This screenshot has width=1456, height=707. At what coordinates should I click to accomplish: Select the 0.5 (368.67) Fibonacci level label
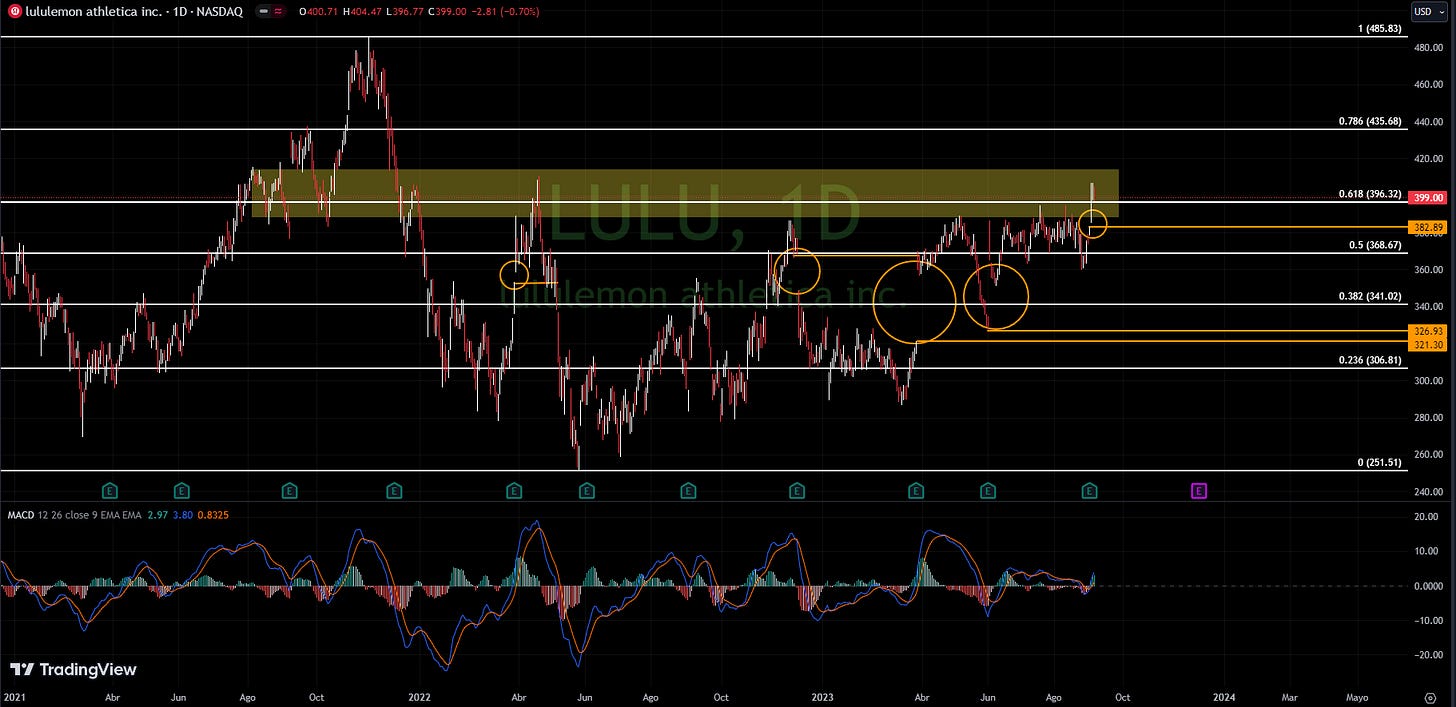(1374, 245)
